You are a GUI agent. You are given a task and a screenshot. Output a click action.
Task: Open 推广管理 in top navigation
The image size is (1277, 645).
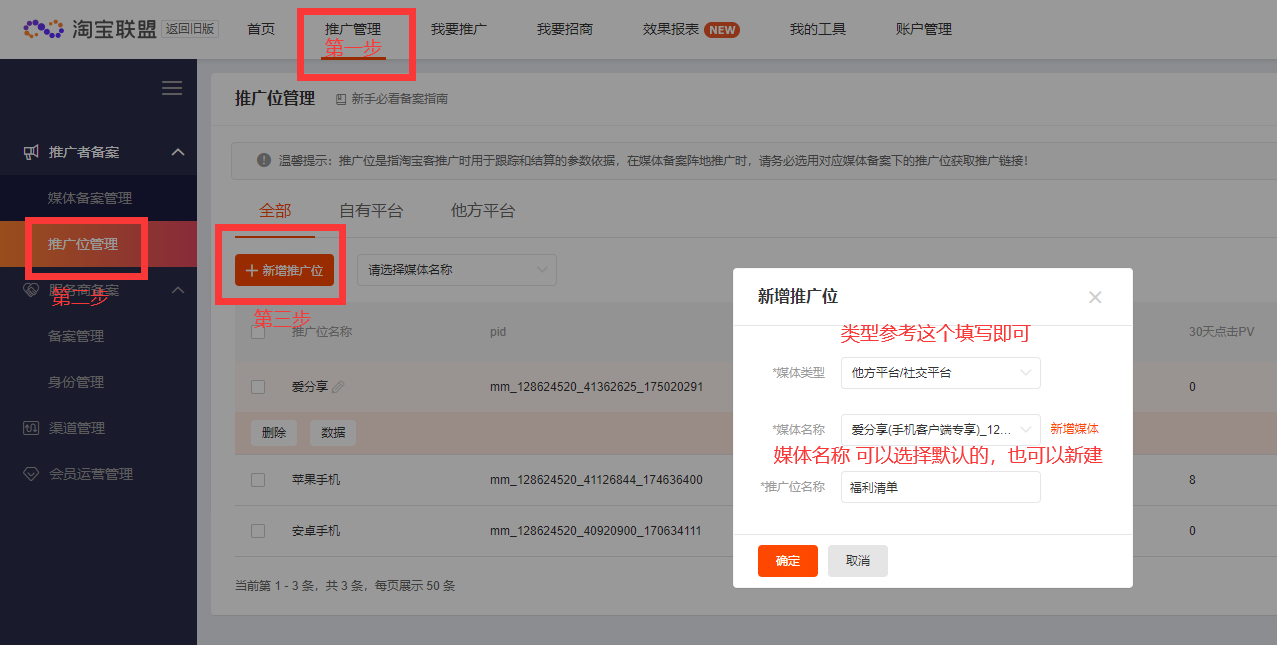353,30
